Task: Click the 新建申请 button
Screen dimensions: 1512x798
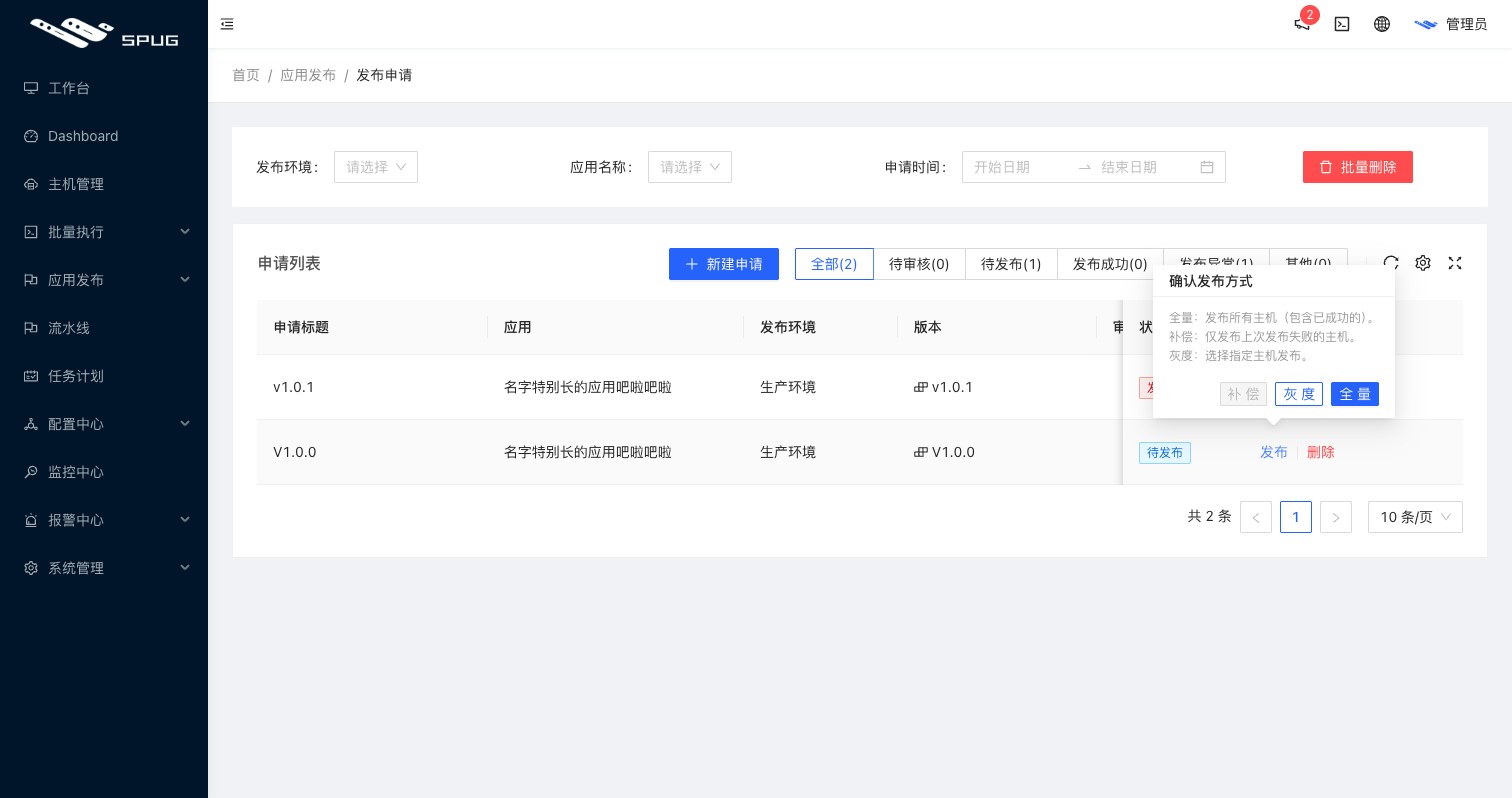Action: click(724, 264)
